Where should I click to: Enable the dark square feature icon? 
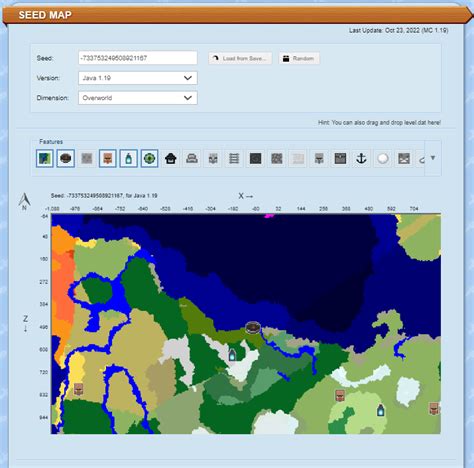(x=255, y=158)
